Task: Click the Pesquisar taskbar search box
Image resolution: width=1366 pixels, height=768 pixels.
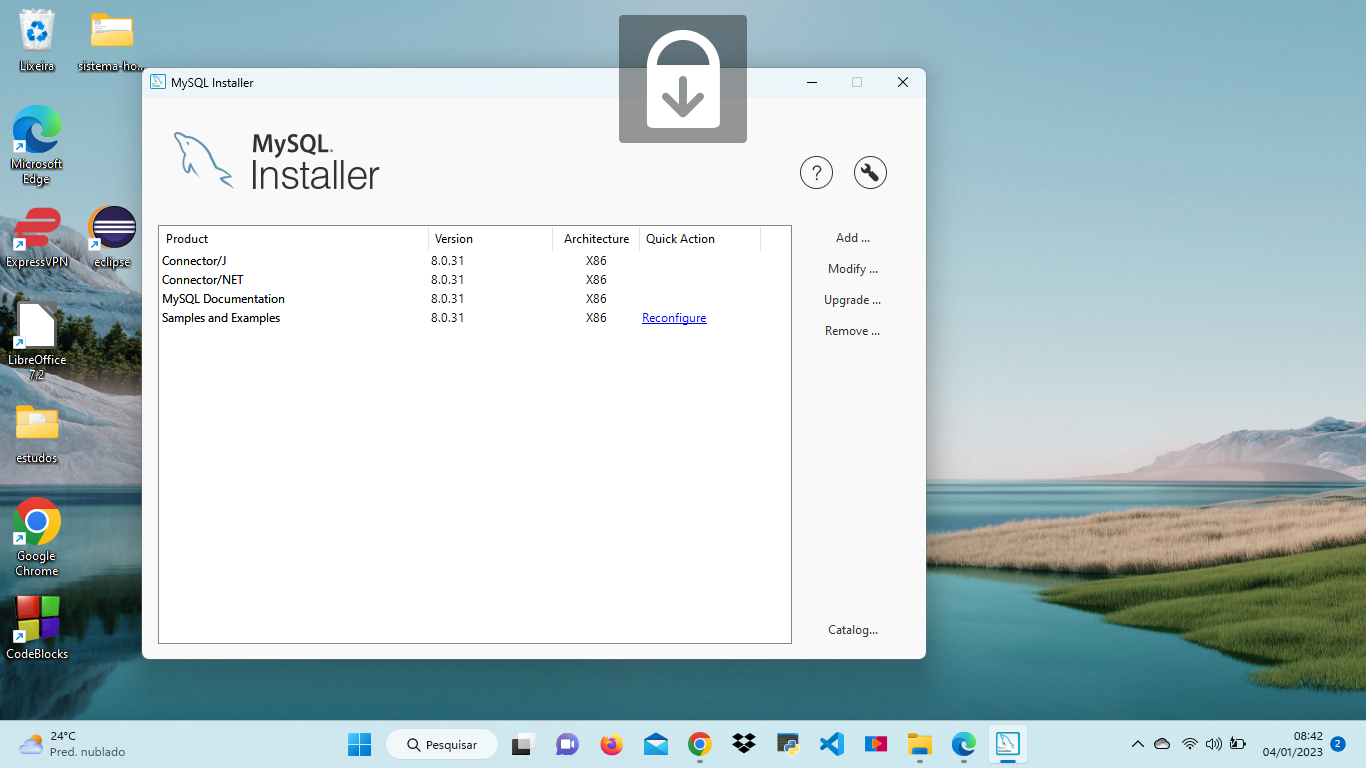Action: (442, 744)
